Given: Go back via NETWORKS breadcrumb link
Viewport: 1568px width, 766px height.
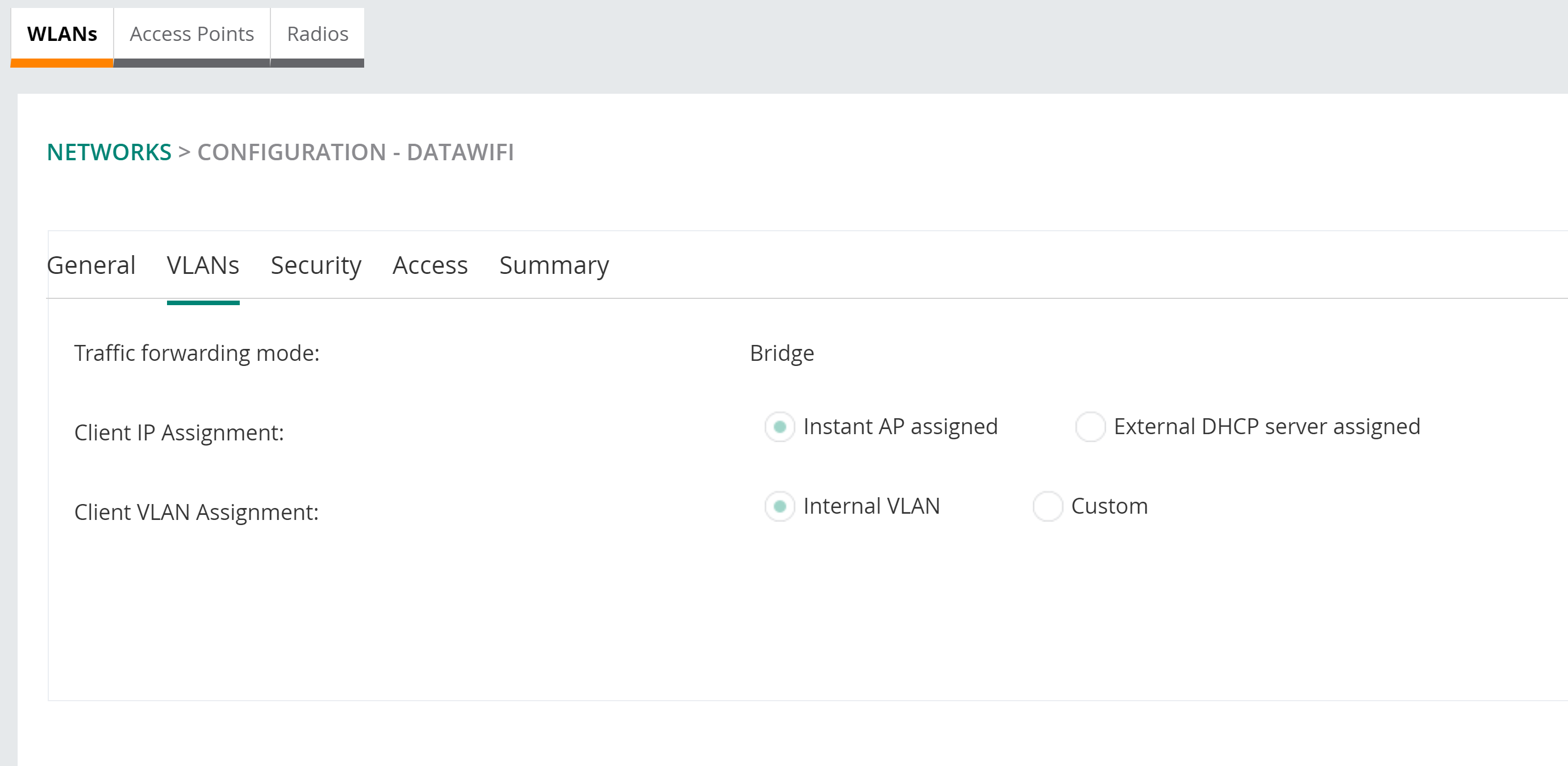Looking at the screenshot, I should [109, 152].
